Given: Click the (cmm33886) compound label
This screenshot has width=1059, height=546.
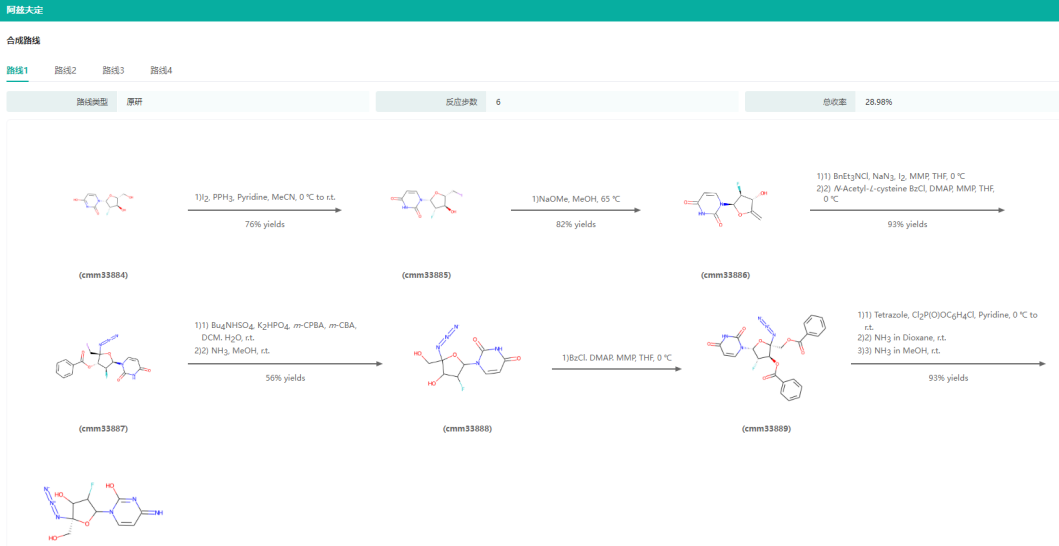Looking at the screenshot, I should (725, 276).
